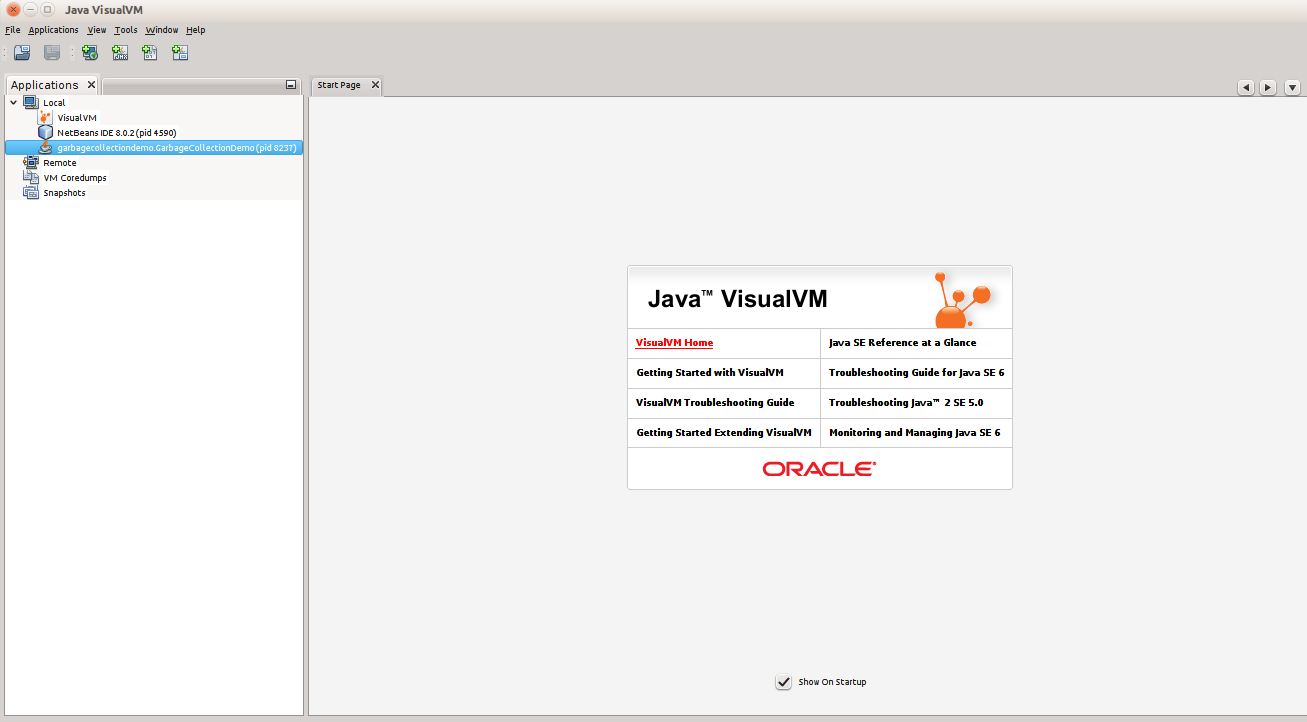Close the Applications panel tab
The height and width of the screenshot is (722, 1307).
(x=91, y=85)
